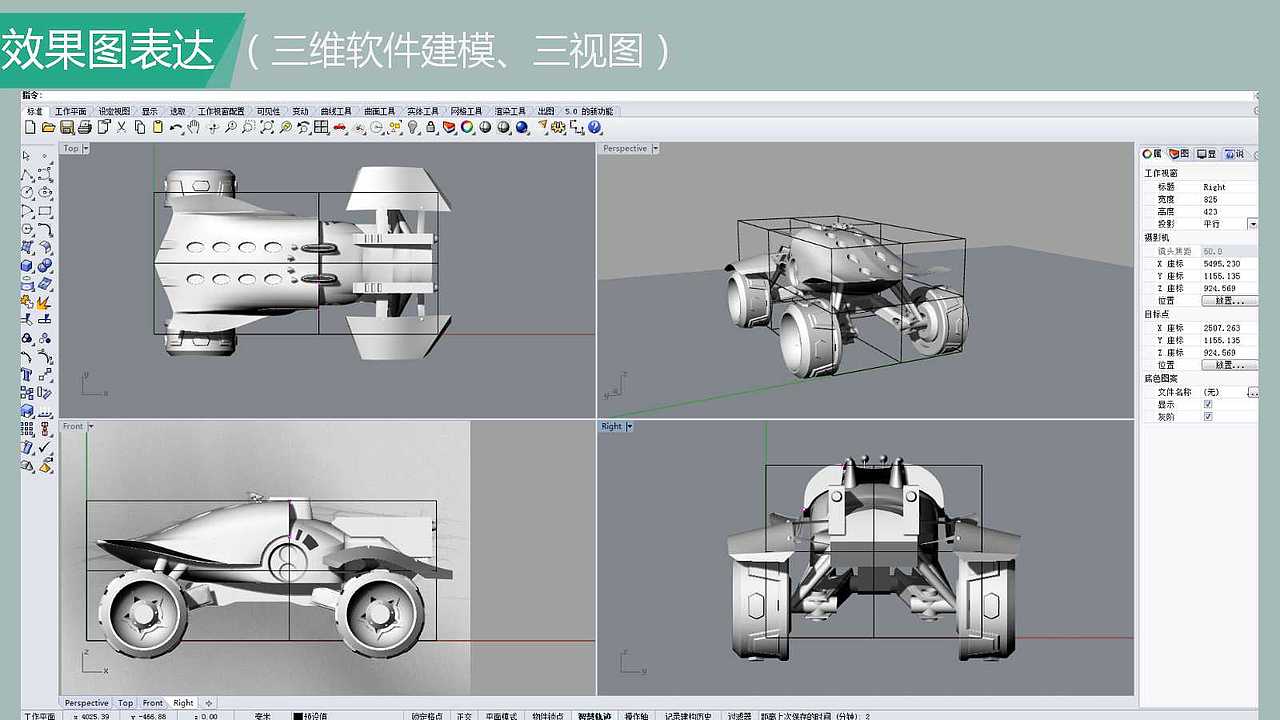Select the Print icon on the toolbar
This screenshot has height=720, width=1280.
[x=86, y=128]
